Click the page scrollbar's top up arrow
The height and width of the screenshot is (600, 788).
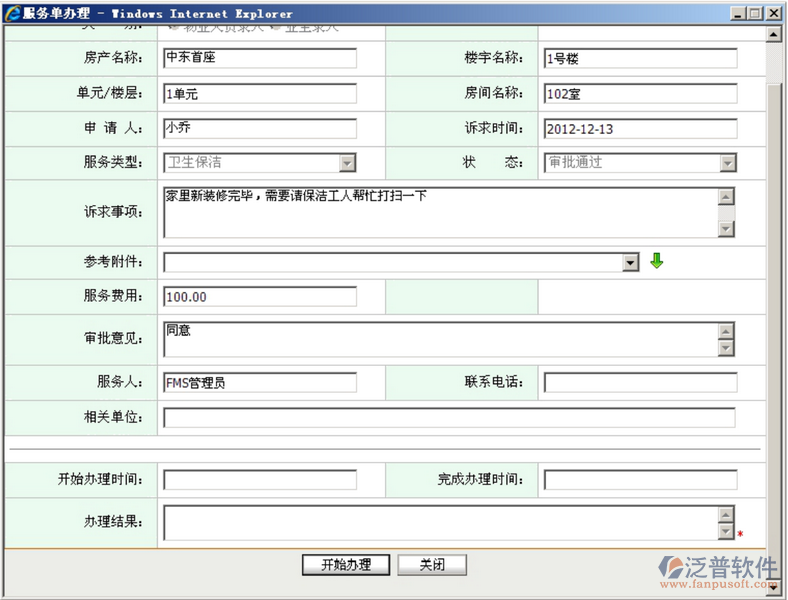(774, 35)
